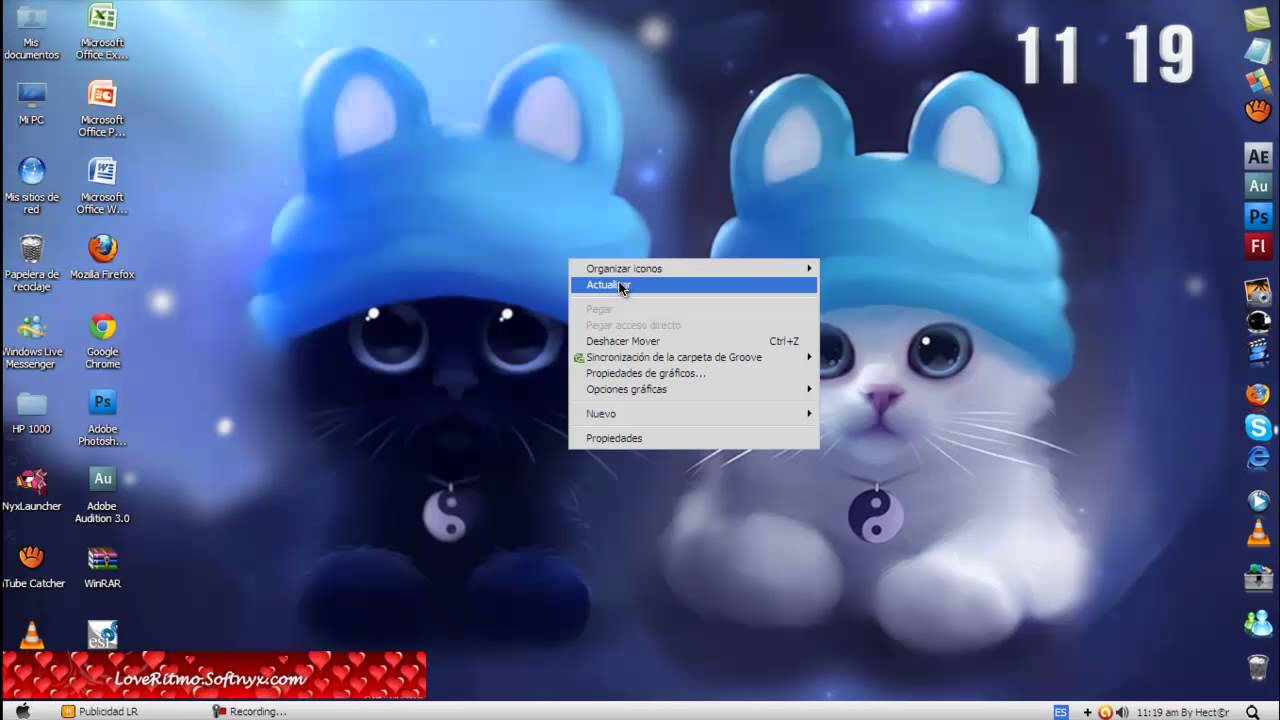Click Messenger people icon in dock
This screenshot has width=1280, height=720.
point(1258,622)
